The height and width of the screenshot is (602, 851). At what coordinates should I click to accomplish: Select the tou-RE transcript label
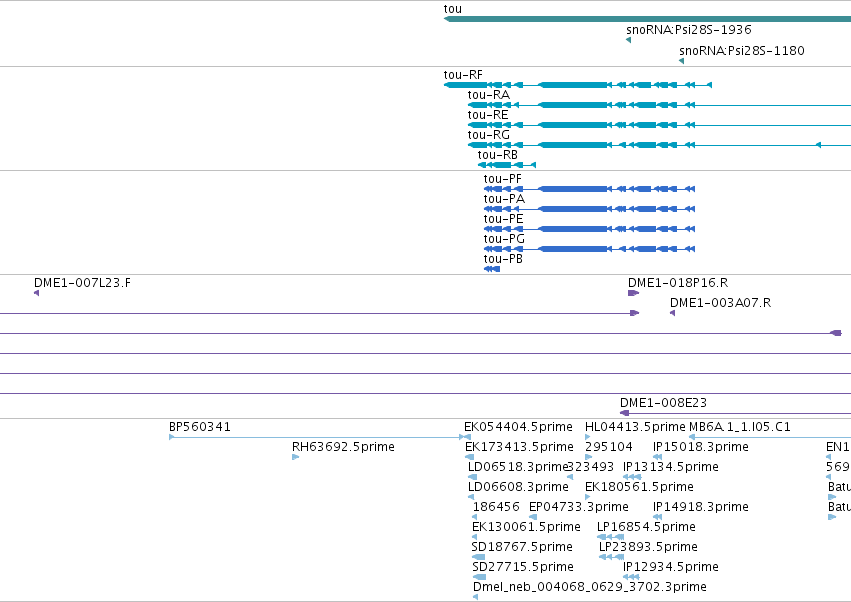point(488,115)
